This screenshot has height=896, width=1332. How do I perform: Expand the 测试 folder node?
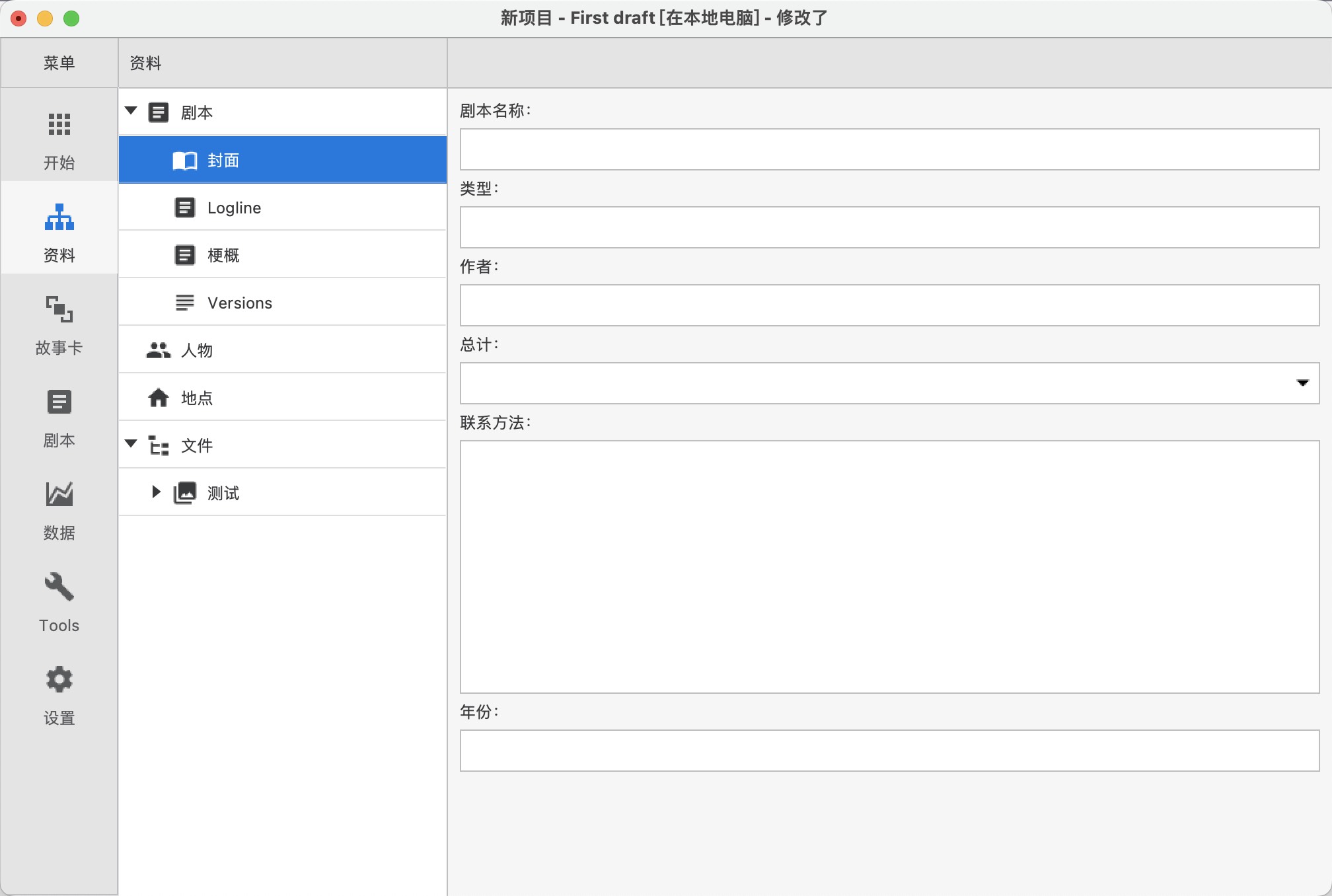156,492
